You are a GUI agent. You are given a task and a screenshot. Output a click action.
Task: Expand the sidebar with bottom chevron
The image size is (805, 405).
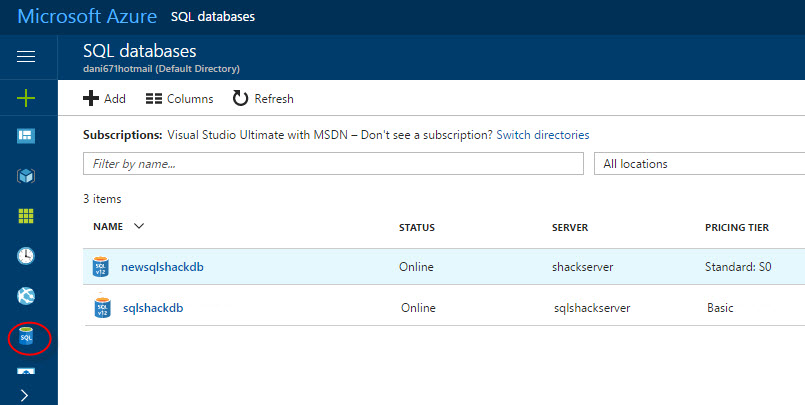24,395
